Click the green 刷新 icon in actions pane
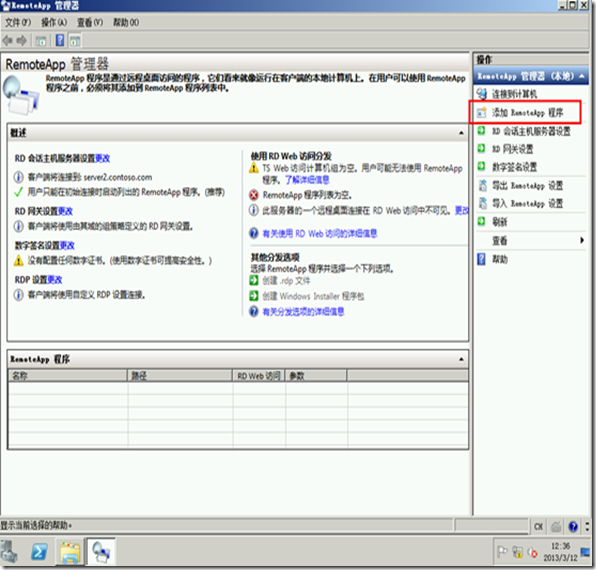This screenshot has width=596, height=570. (x=481, y=221)
